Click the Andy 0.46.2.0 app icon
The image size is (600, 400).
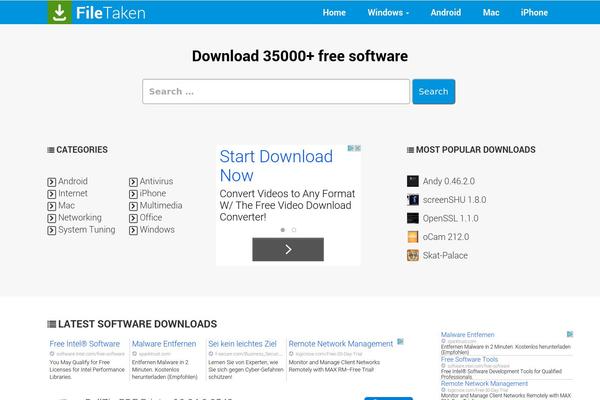tap(412, 181)
